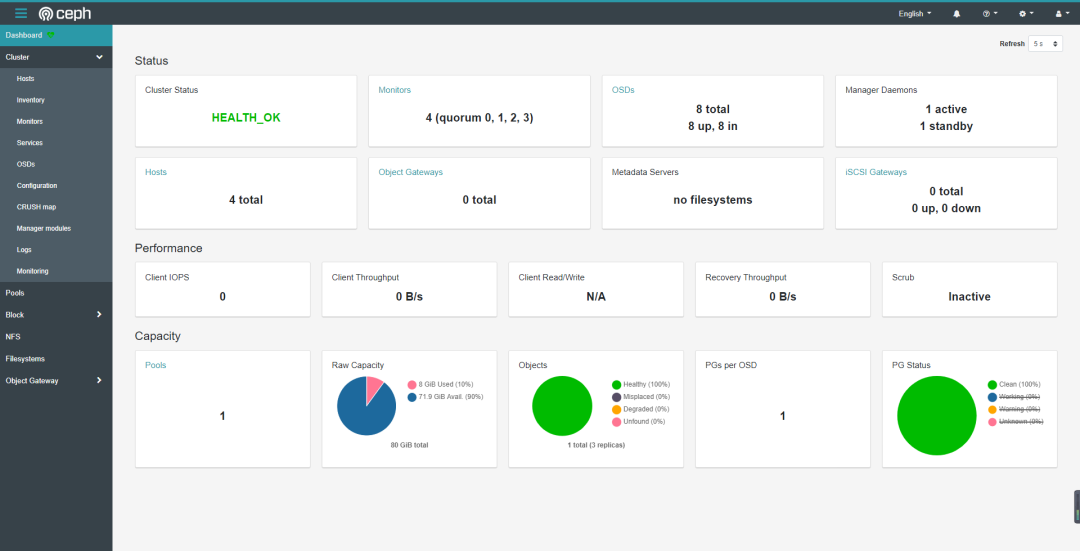Click the Scrub 'Inactive' value
1080x551 pixels.
(970, 297)
